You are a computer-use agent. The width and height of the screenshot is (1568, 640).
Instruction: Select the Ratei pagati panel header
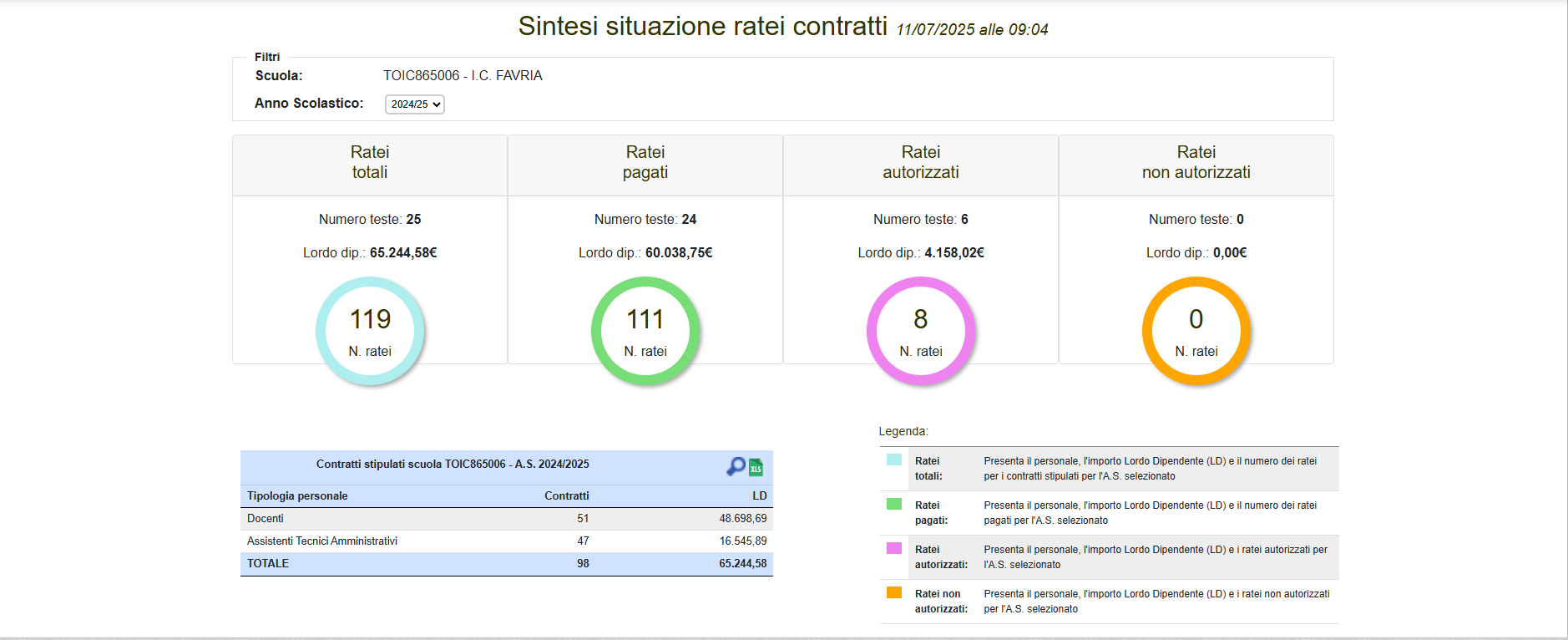pyautogui.click(x=645, y=163)
